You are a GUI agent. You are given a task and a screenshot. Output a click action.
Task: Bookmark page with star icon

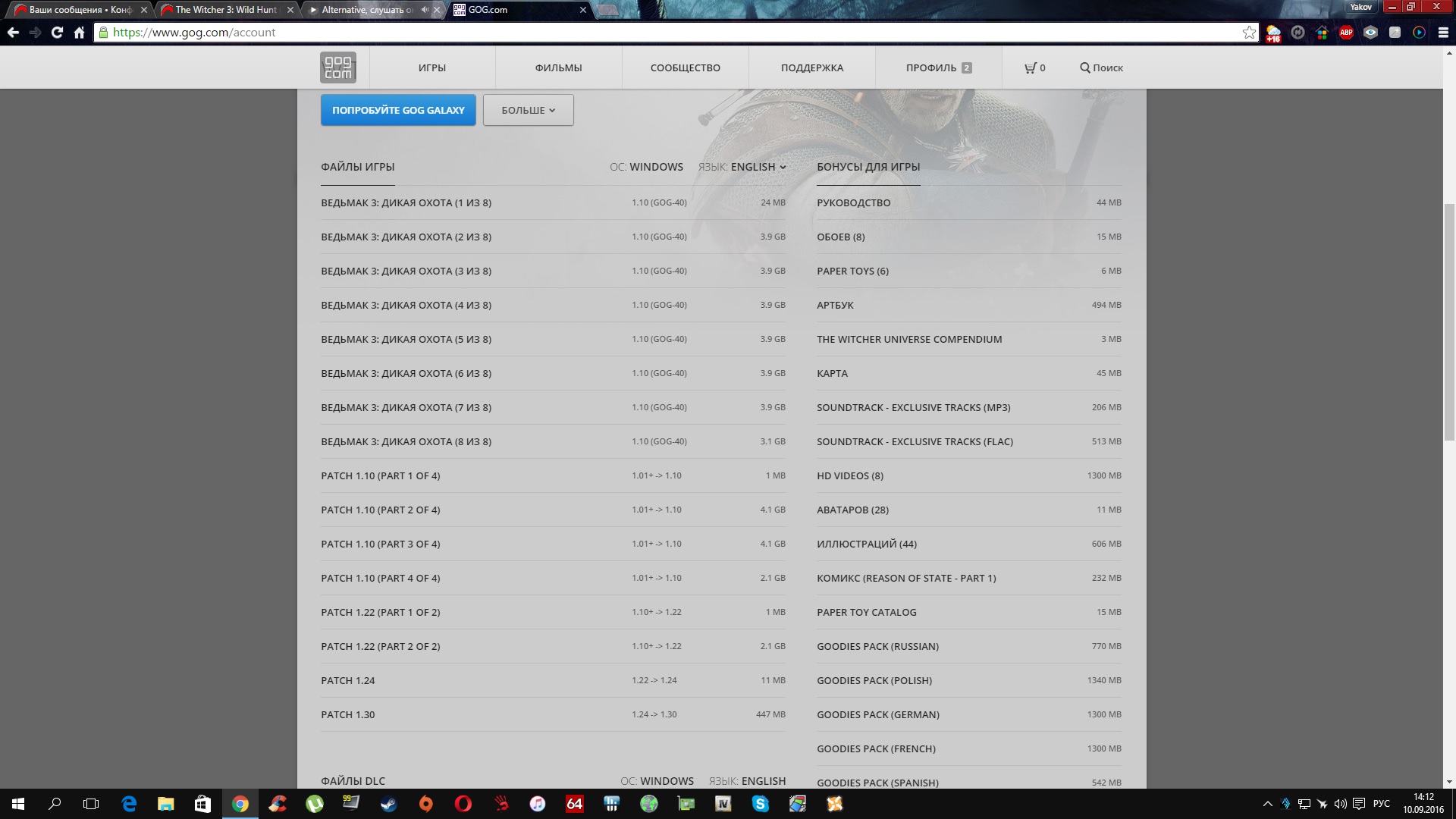point(1249,33)
